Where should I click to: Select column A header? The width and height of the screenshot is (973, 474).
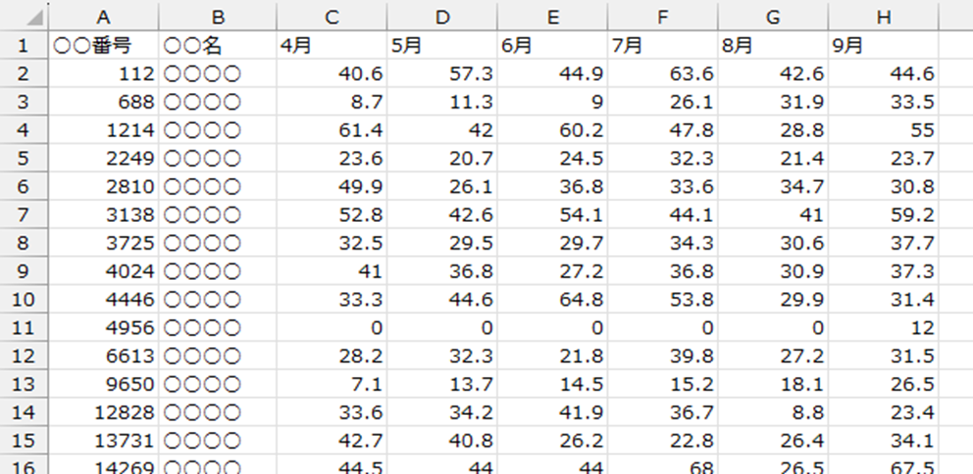coord(103,17)
